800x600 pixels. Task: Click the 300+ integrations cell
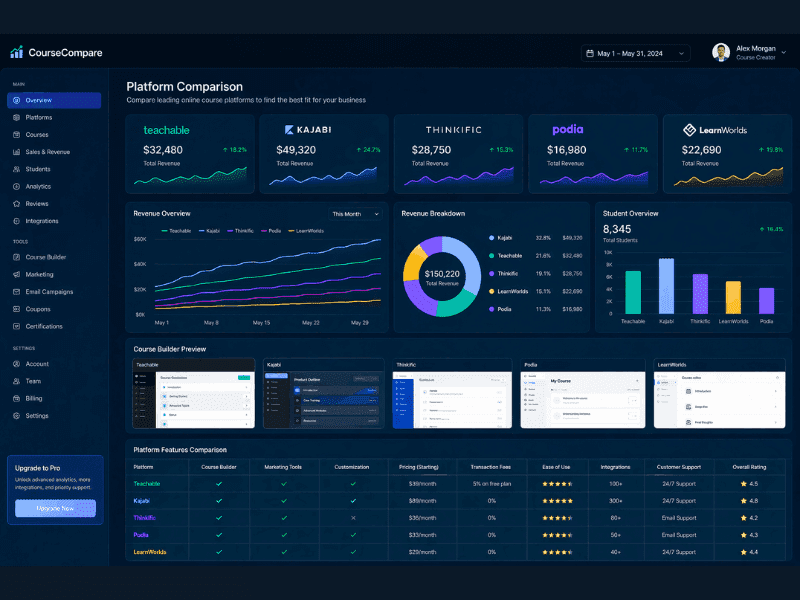coord(615,501)
